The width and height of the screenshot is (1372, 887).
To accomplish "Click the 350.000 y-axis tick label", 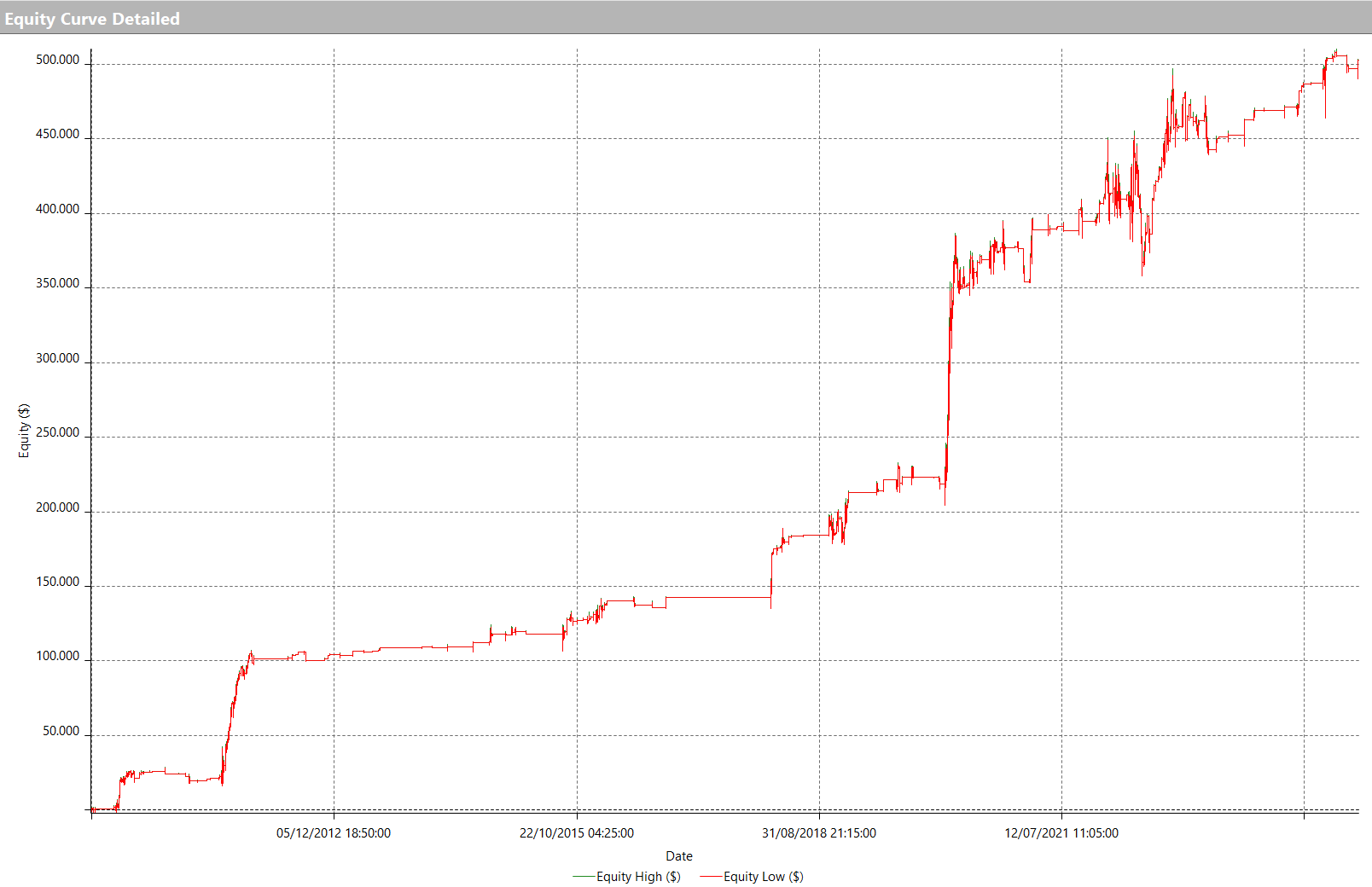I will click(x=57, y=284).
